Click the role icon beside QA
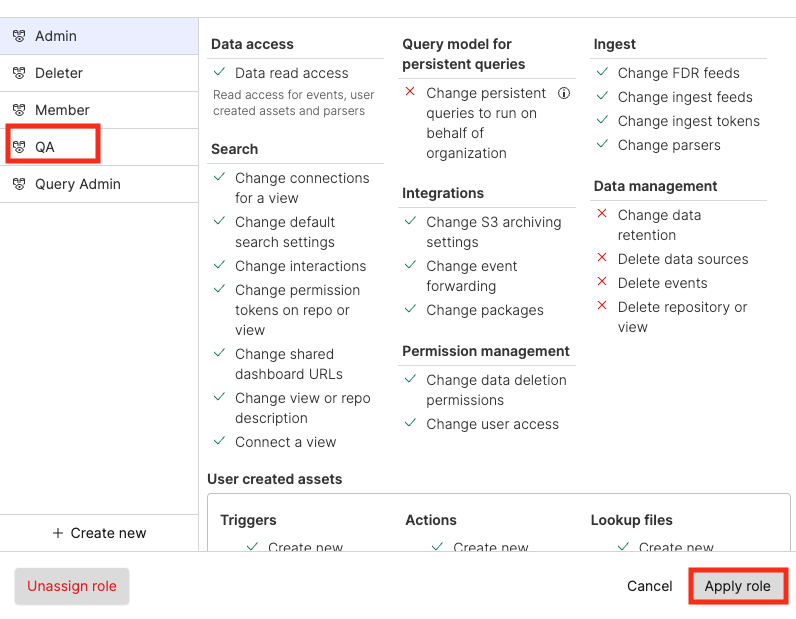The width and height of the screenshot is (796, 619). 18,147
